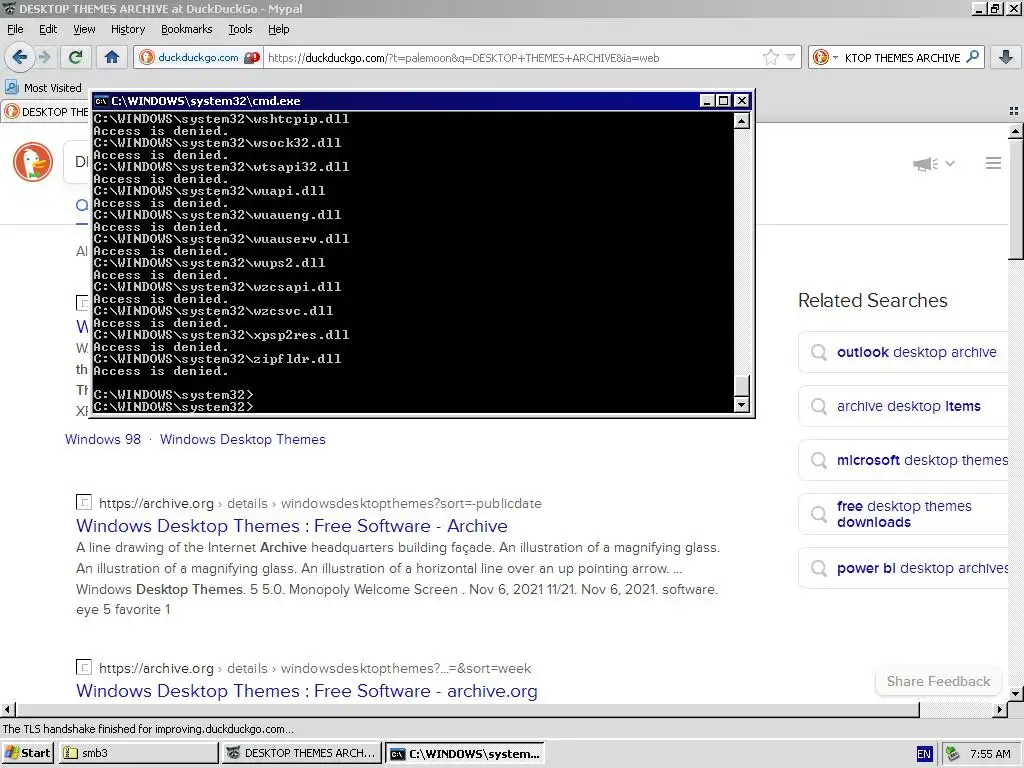Screen dimensions: 1024x768
Task: Open the History menu
Action: (x=128, y=29)
